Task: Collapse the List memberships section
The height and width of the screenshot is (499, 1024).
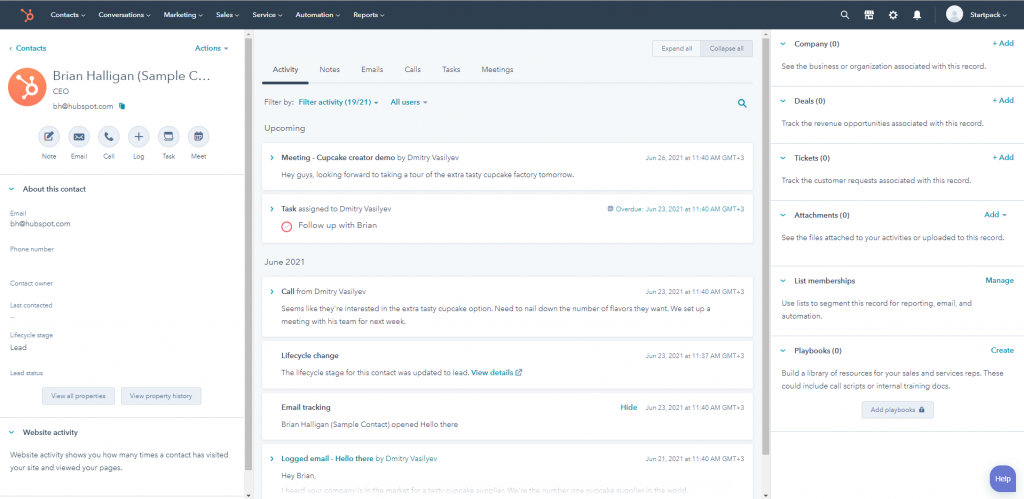Action: pos(783,281)
